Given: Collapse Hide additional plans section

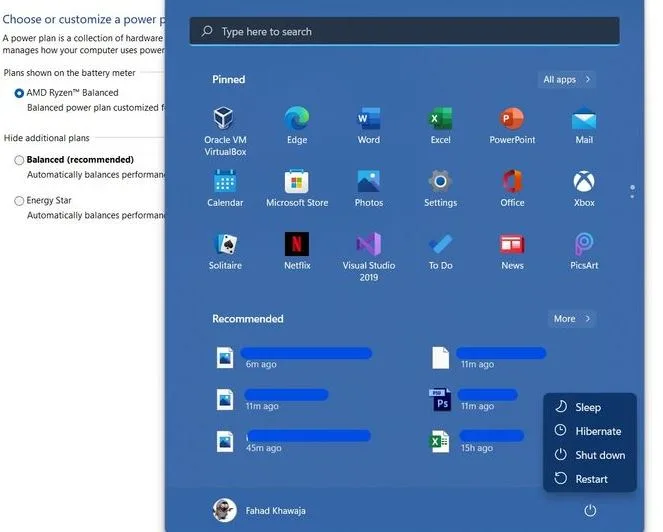Looking at the screenshot, I should click(47, 138).
